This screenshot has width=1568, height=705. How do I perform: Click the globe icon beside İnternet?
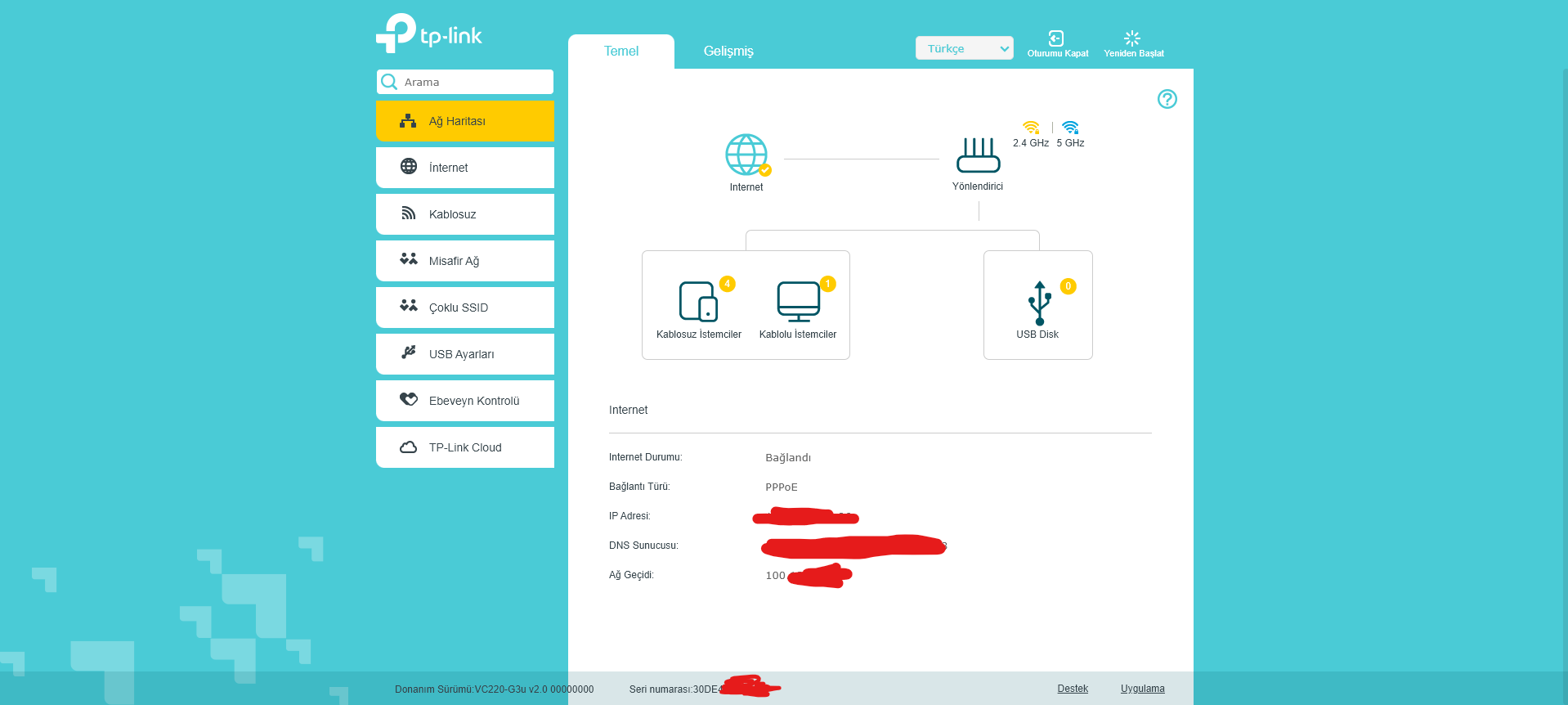point(409,166)
